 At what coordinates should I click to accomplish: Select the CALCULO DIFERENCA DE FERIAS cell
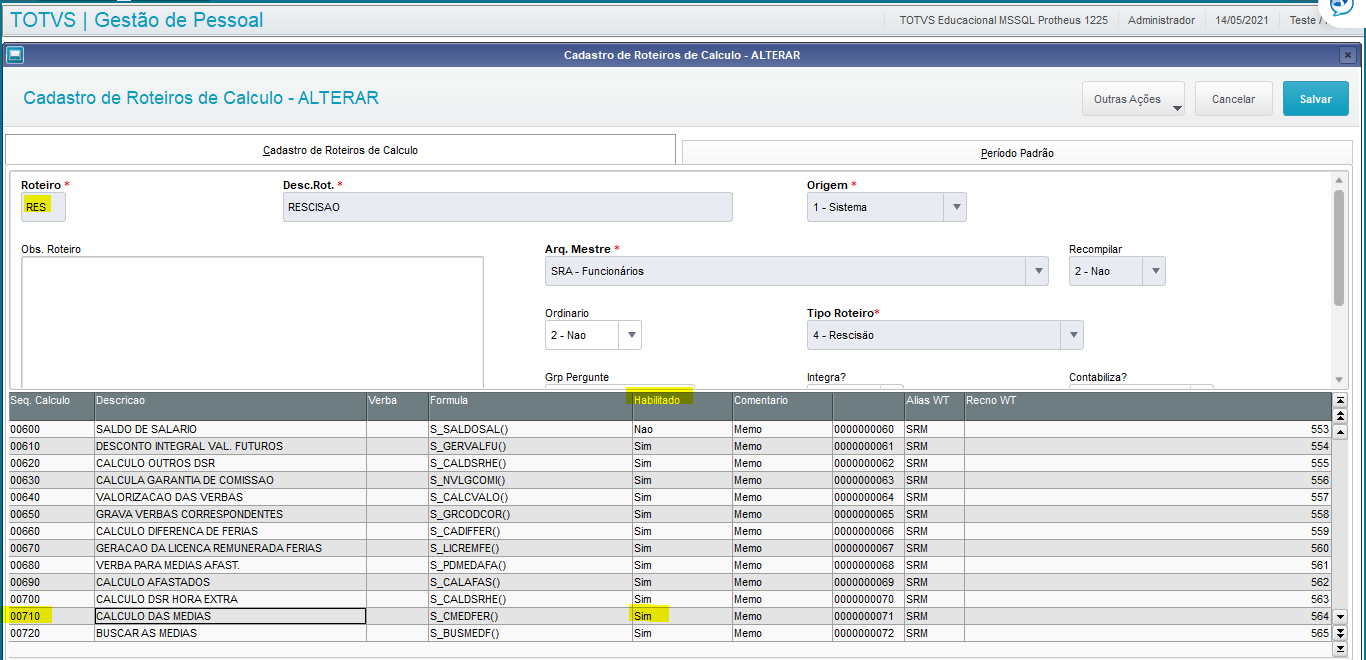click(x=230, y=531)
